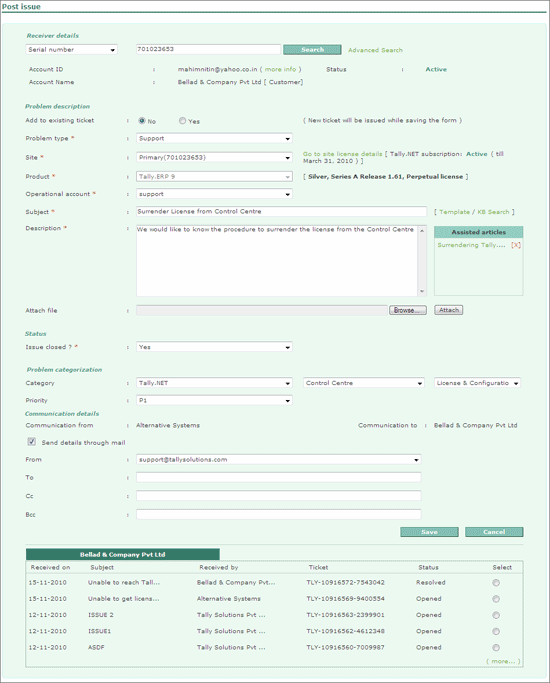550x683 pixels.
Task: Select ticket TLY-10916560-7009987 radio button
Action: [x=496, y=647]
